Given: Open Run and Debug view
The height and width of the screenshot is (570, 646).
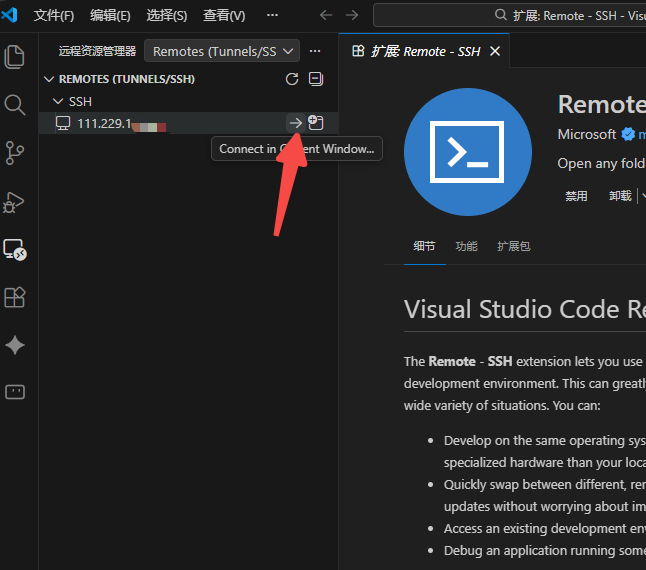Looking at the screenshot, I should (15, 201).
